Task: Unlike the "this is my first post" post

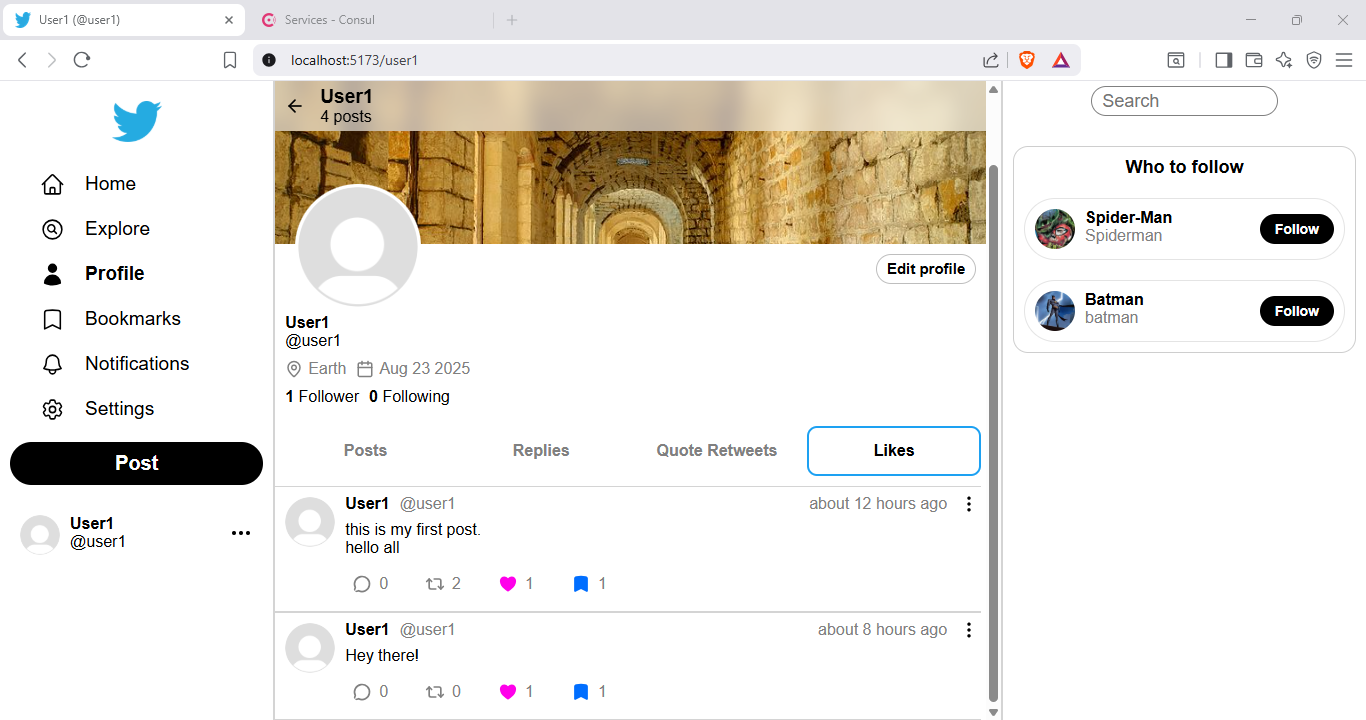Action: tap(508, 584)
